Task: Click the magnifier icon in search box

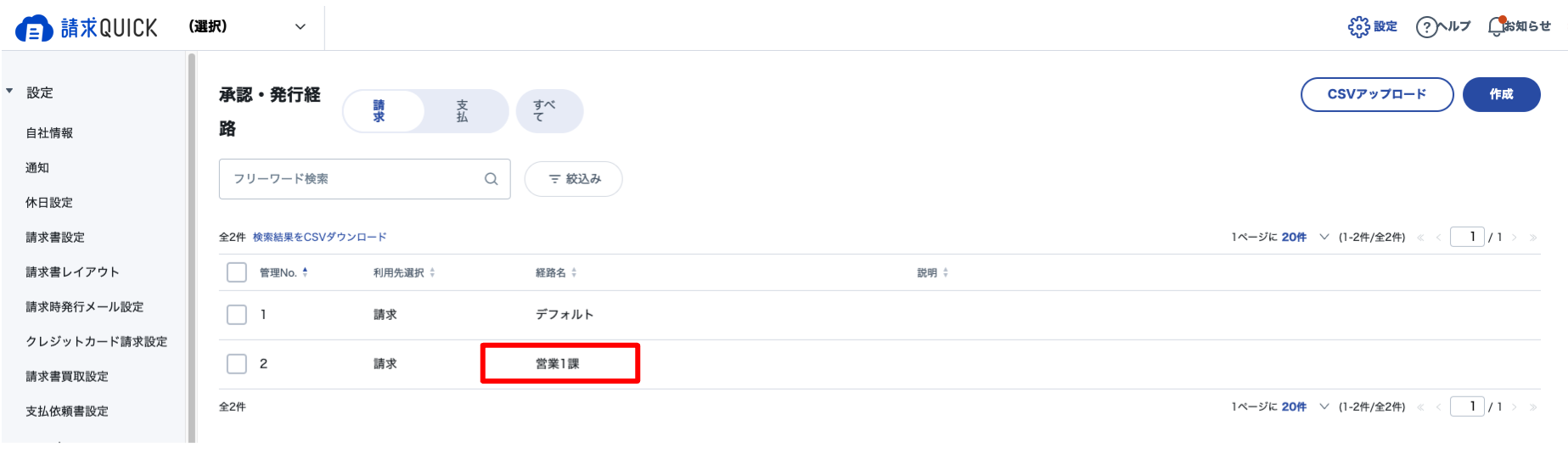Action: (491, 179)
